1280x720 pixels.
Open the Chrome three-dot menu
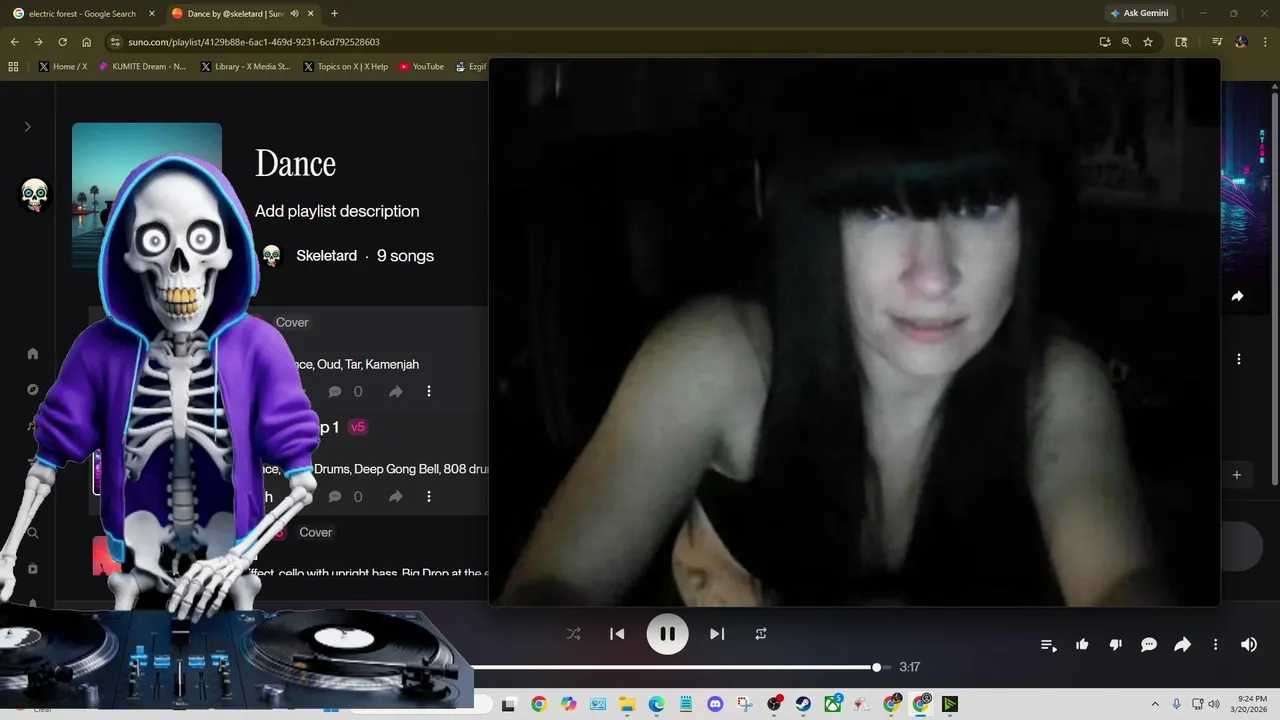click(x=1265, y=42)
